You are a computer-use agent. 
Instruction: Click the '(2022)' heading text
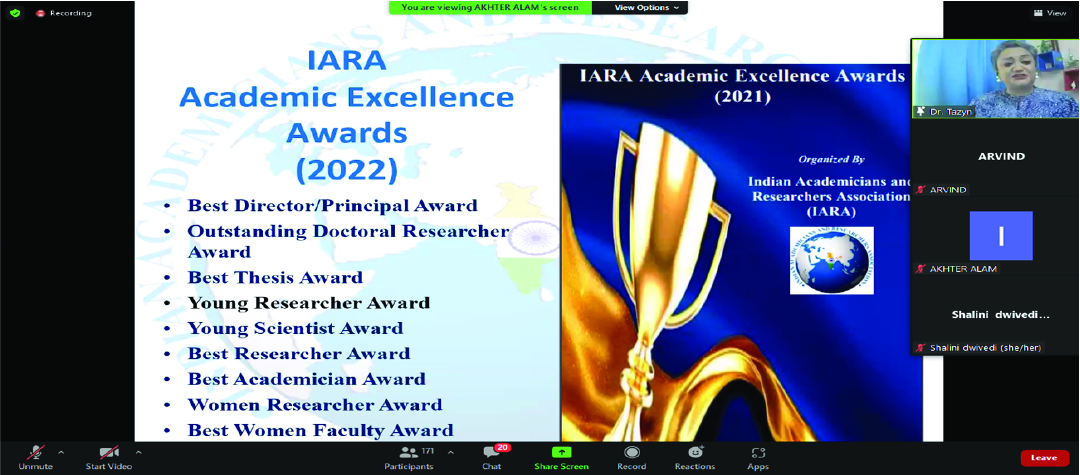346,170
